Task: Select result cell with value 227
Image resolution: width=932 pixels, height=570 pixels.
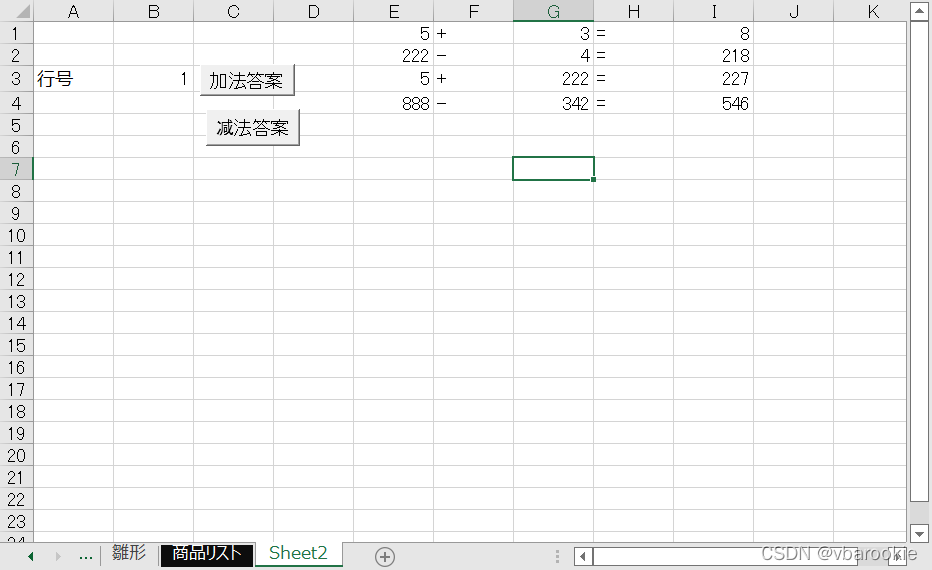Action: tap(713, 78)
